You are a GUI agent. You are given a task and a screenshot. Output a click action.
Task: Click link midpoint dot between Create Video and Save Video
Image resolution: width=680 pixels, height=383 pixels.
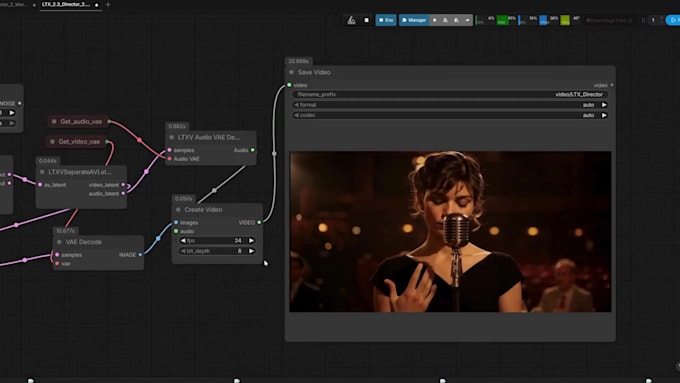point(274,153)
